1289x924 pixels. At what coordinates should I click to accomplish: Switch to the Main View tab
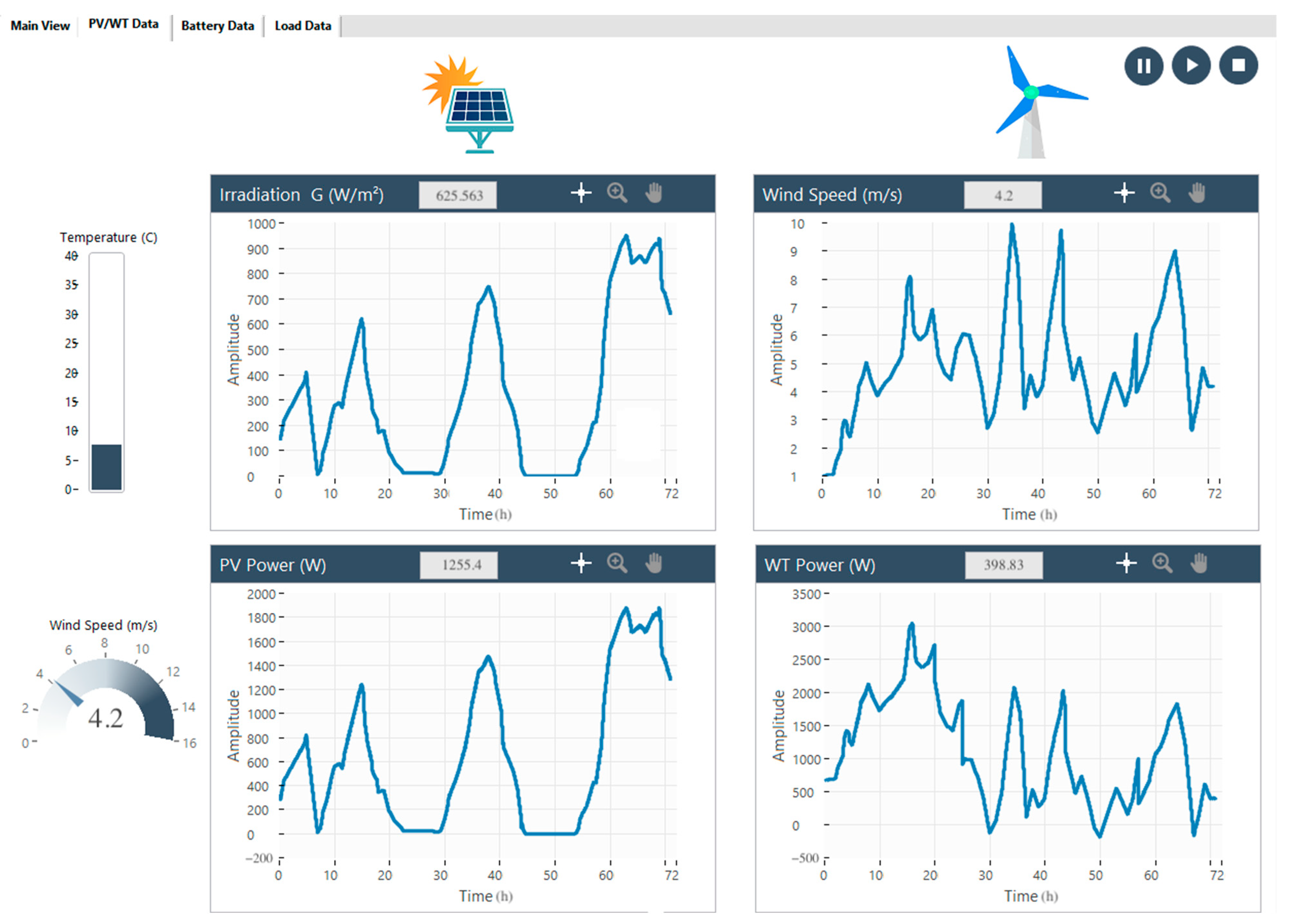click(x=40, y=26)
